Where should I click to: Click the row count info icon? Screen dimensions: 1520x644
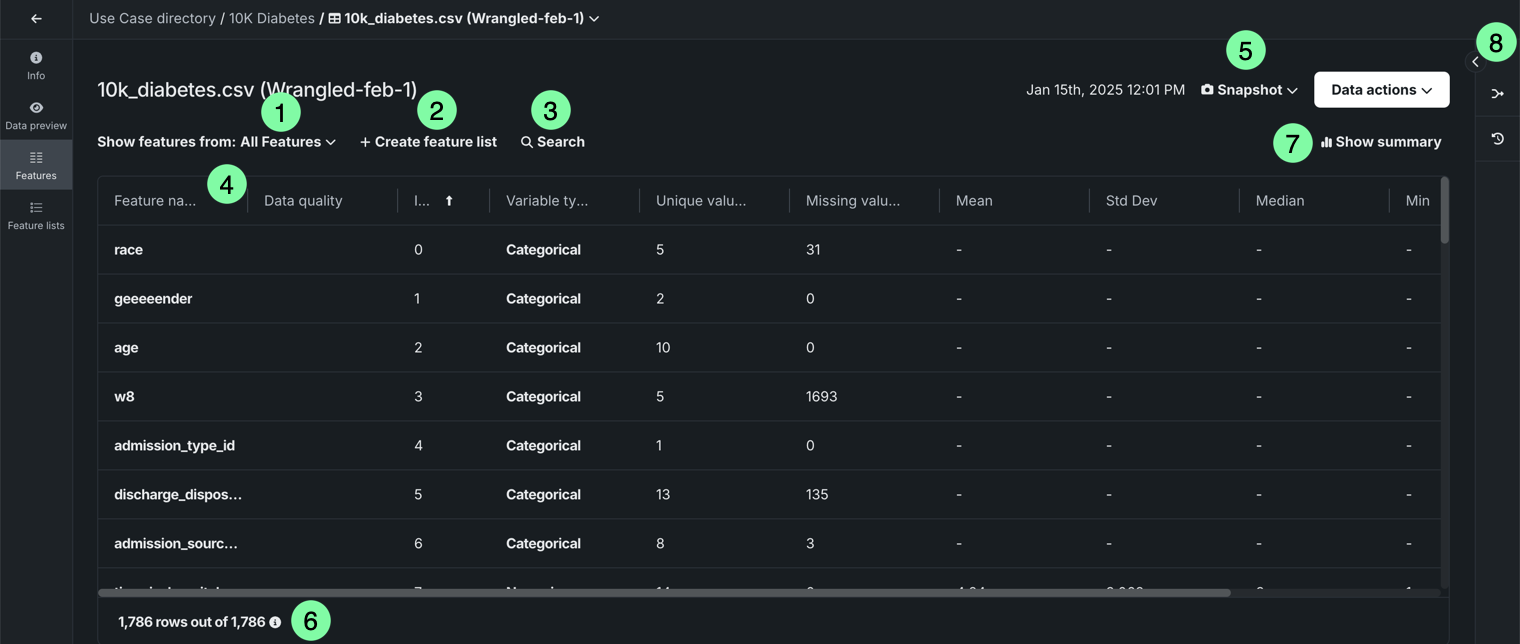tap(275, 622)
